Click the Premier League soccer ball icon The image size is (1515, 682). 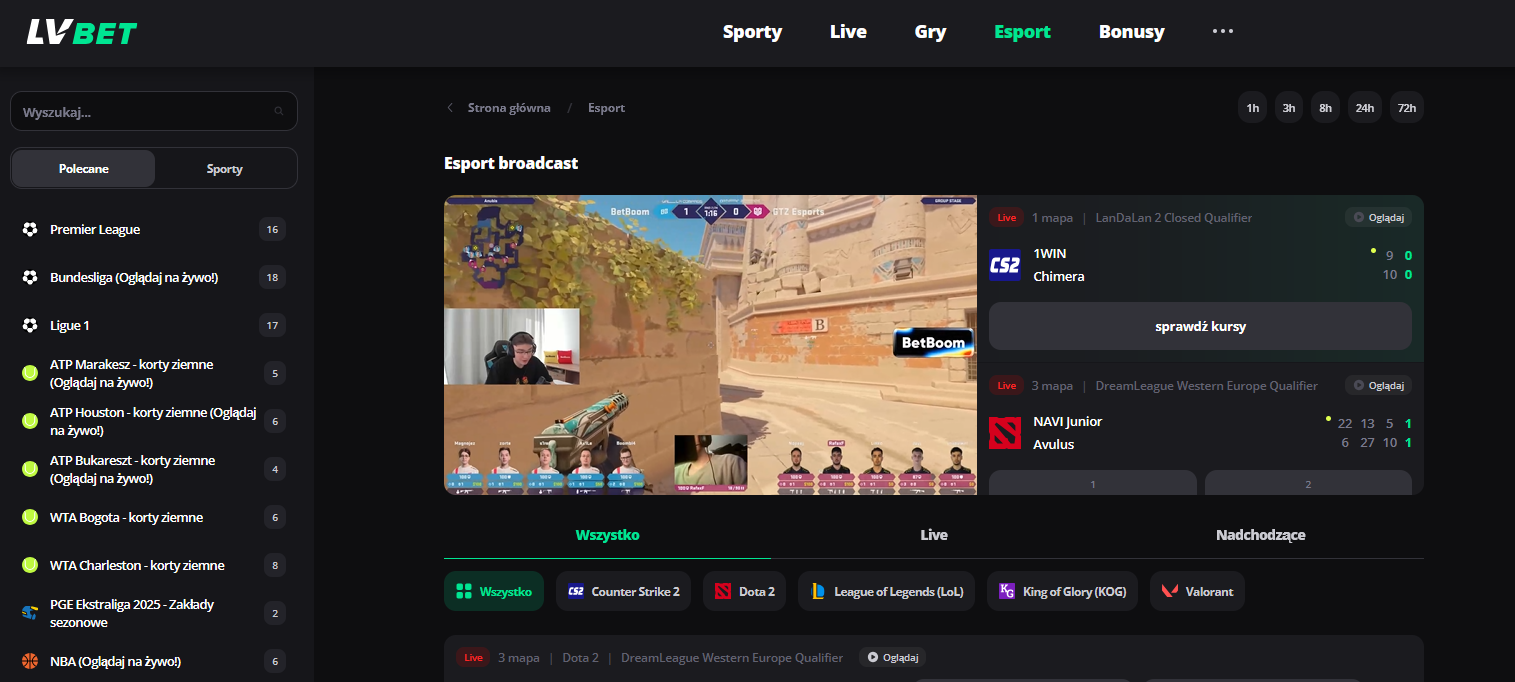(x=30, y=230)
